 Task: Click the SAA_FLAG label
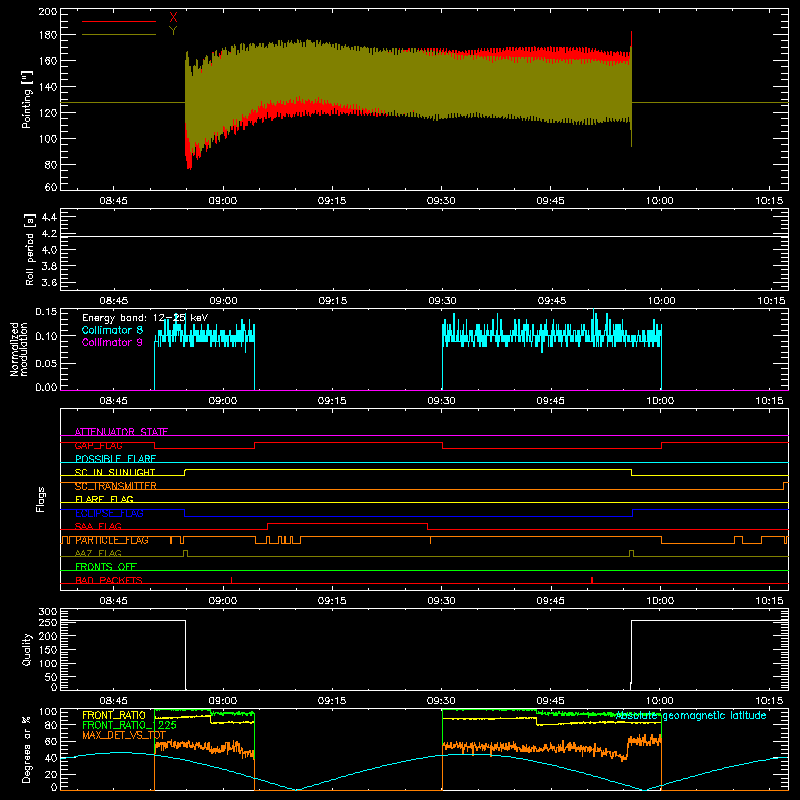(98, 526)
